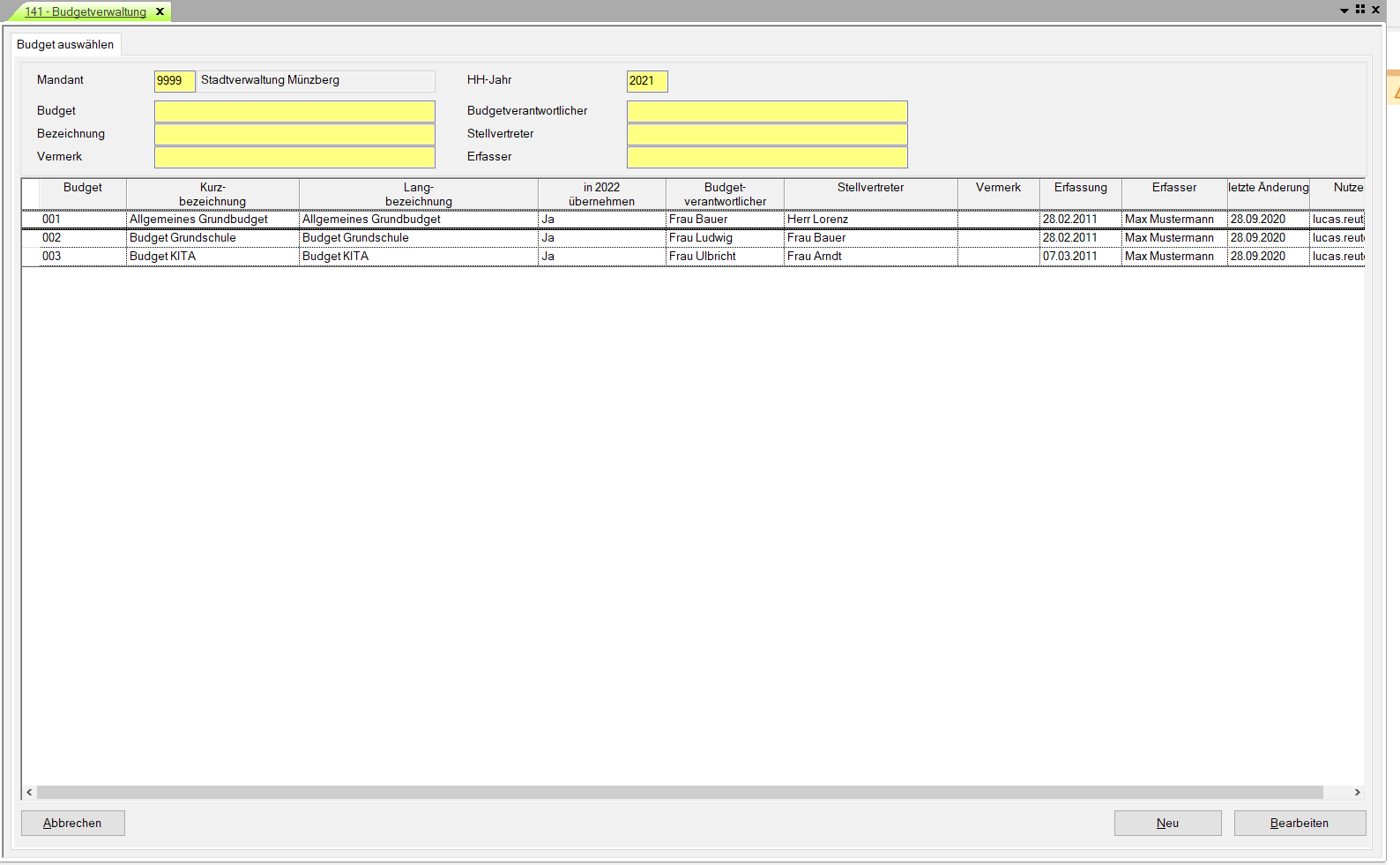Viewport: 1400px width, 865px height.
Task: Switch to the Budget auswählen tab
Action: point(65,44)
